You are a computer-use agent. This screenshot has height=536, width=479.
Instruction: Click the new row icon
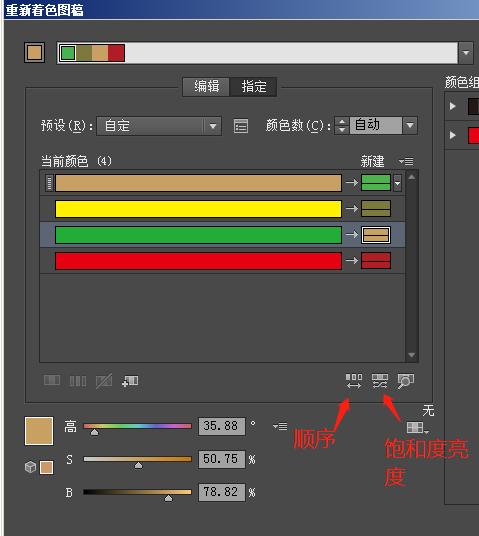(x=130, y=381)
